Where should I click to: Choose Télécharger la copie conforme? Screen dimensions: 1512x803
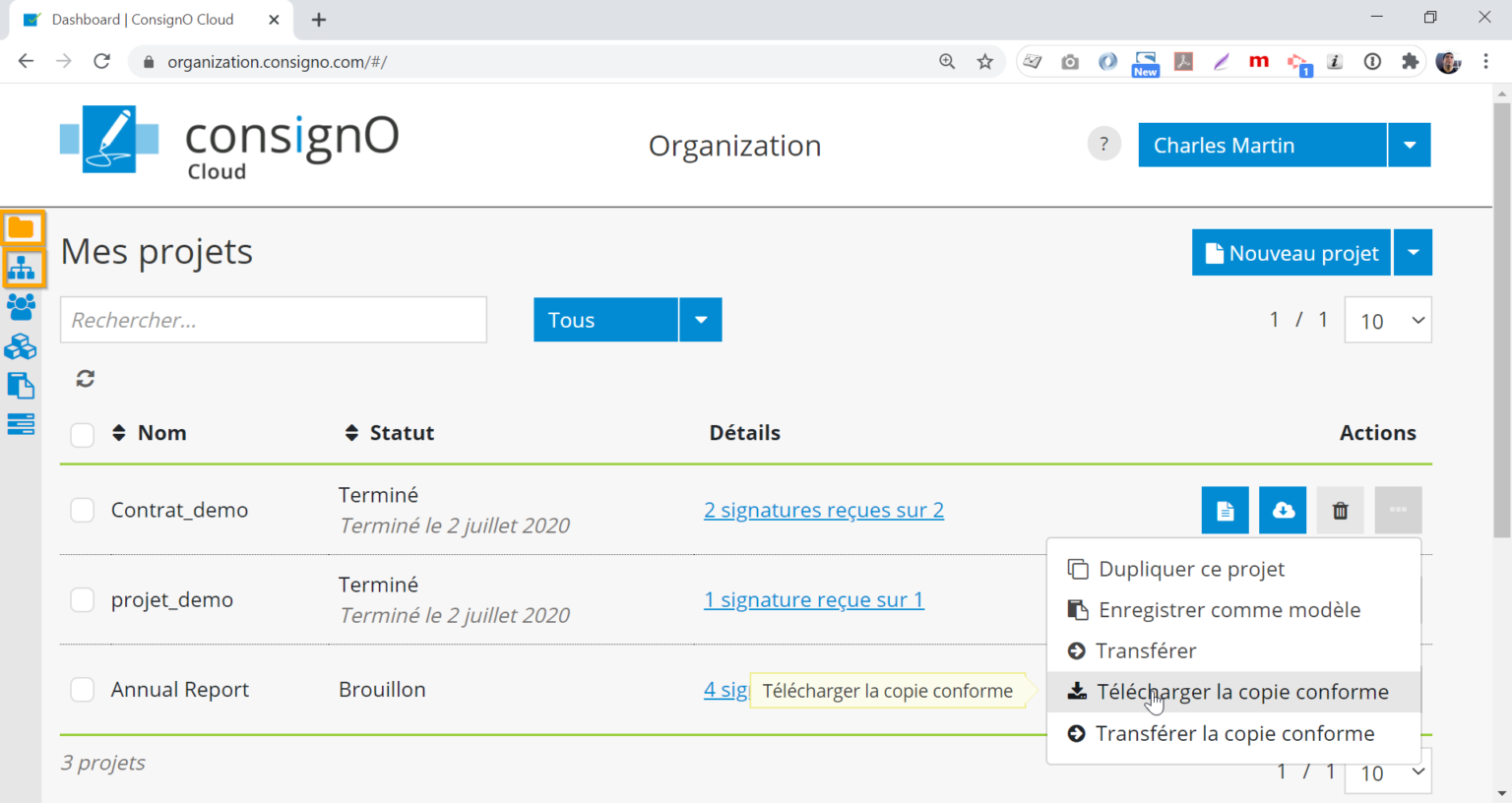[1242, 692]
